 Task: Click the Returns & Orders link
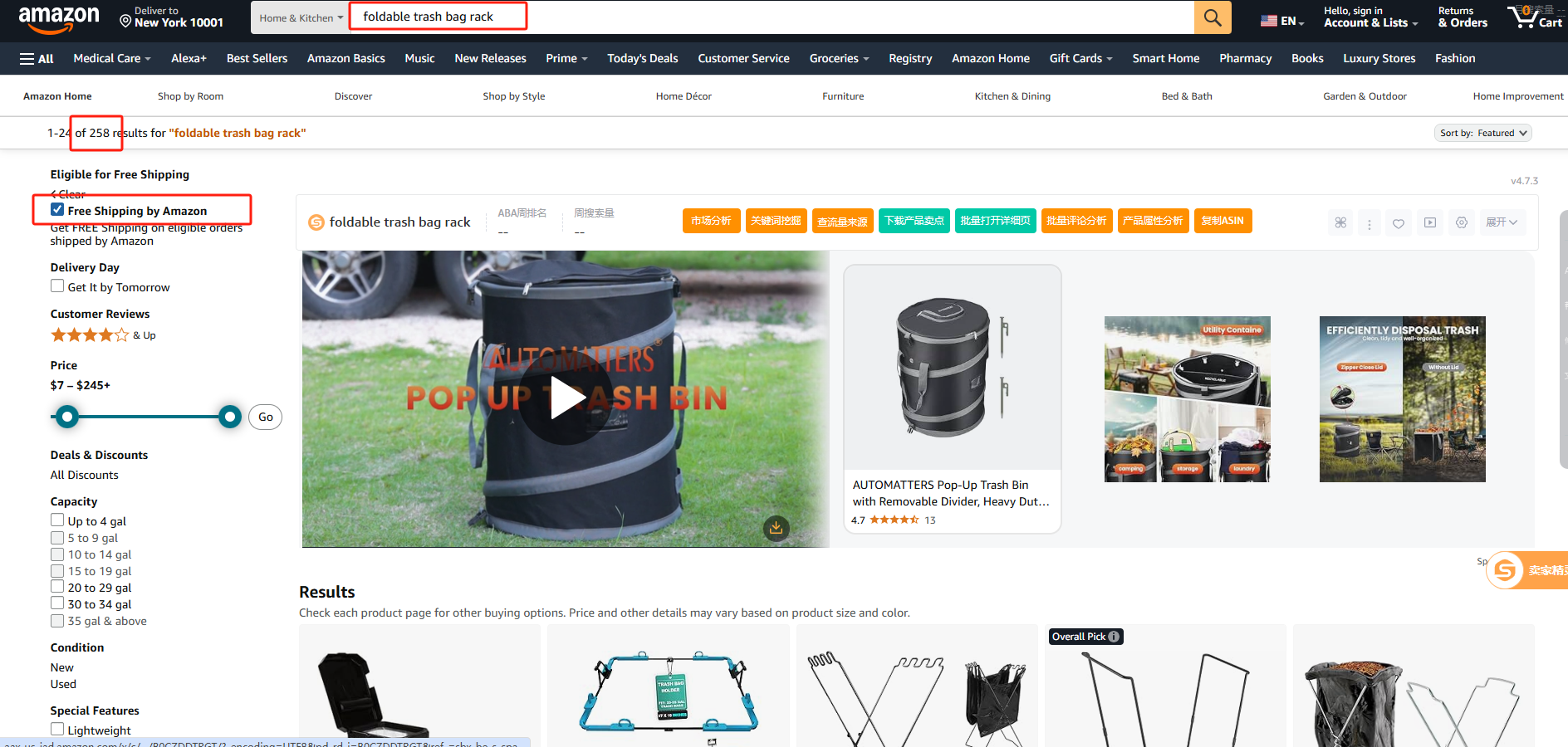click(x=1463, y=17)
